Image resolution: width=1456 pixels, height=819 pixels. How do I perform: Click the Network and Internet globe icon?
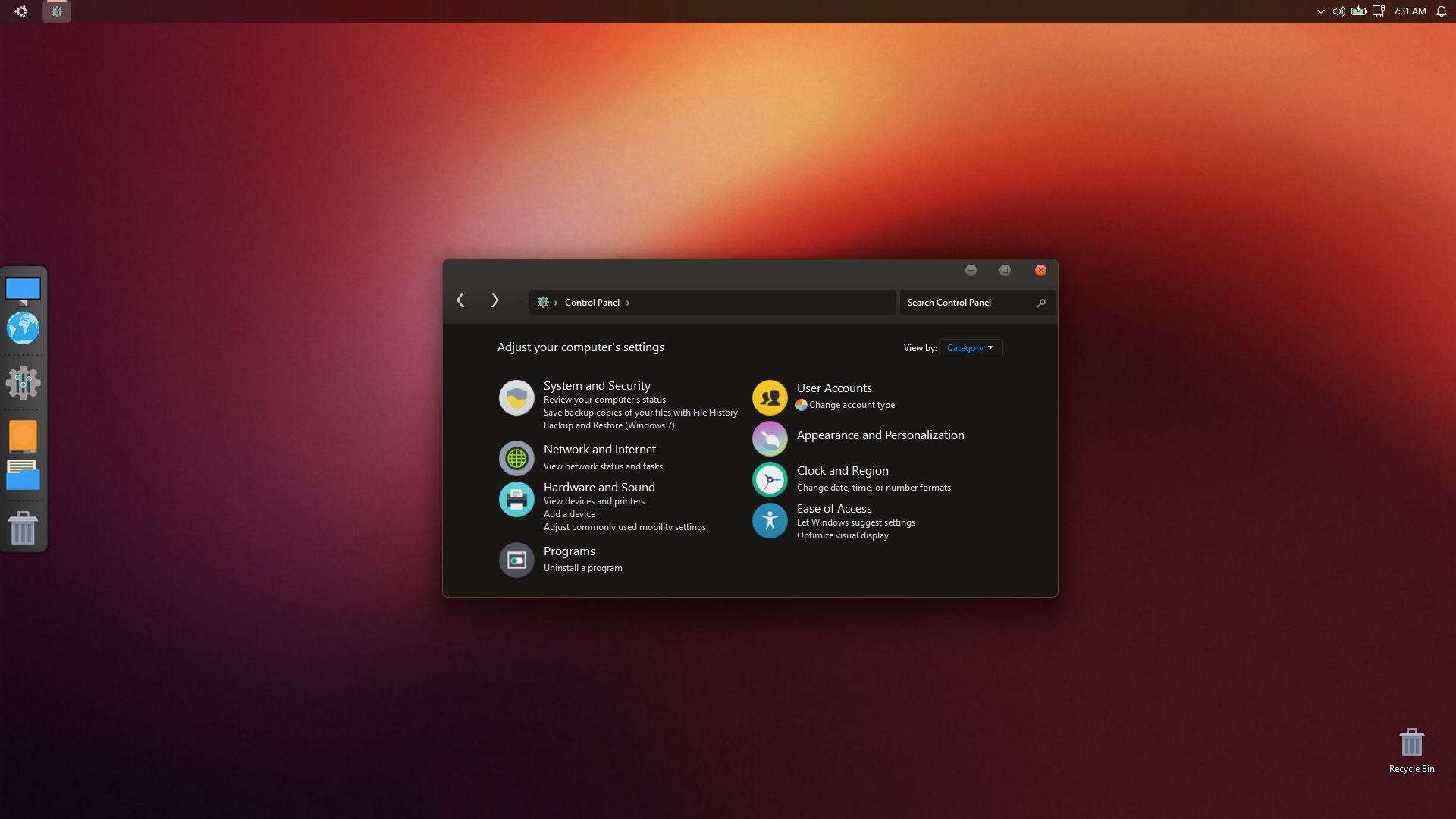click(x=516, y=458)
